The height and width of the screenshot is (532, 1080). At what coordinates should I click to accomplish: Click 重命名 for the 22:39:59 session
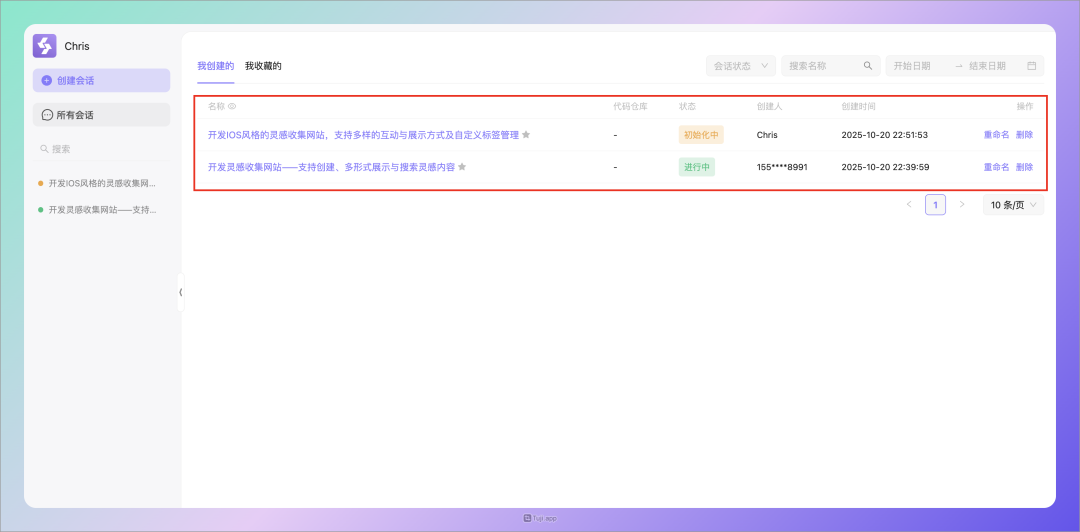996,167
